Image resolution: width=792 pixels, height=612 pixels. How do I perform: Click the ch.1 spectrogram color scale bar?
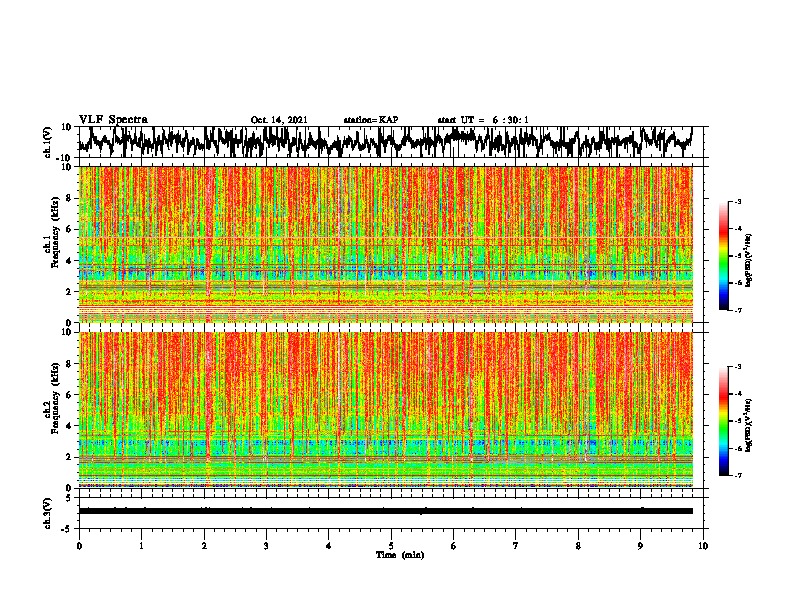[723, 256]
